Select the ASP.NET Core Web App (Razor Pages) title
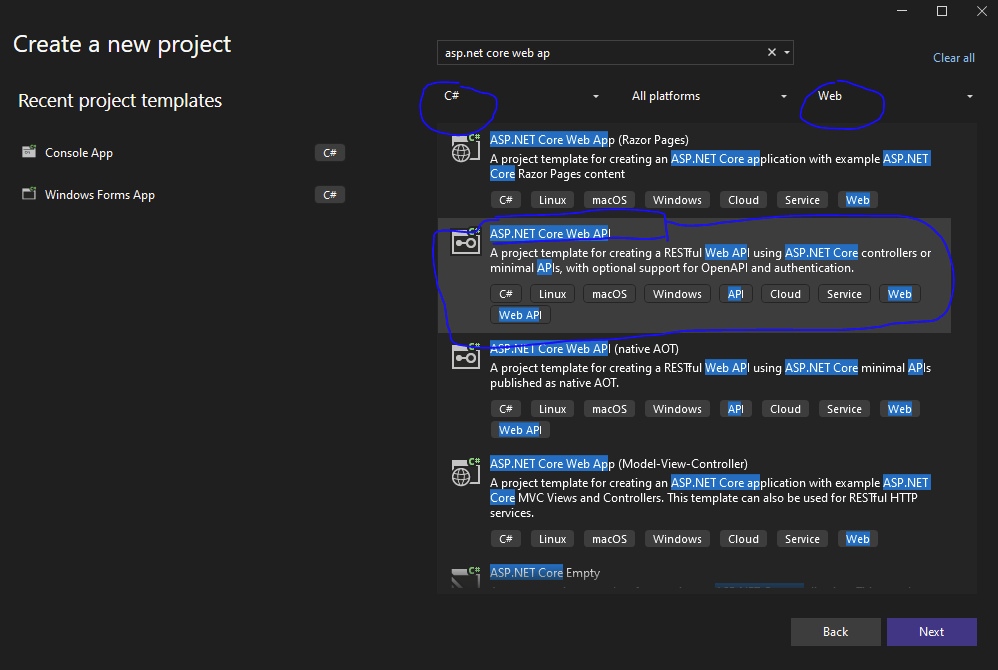The width and height of the screenshot is (998, 670). click(x=589, y=140)
